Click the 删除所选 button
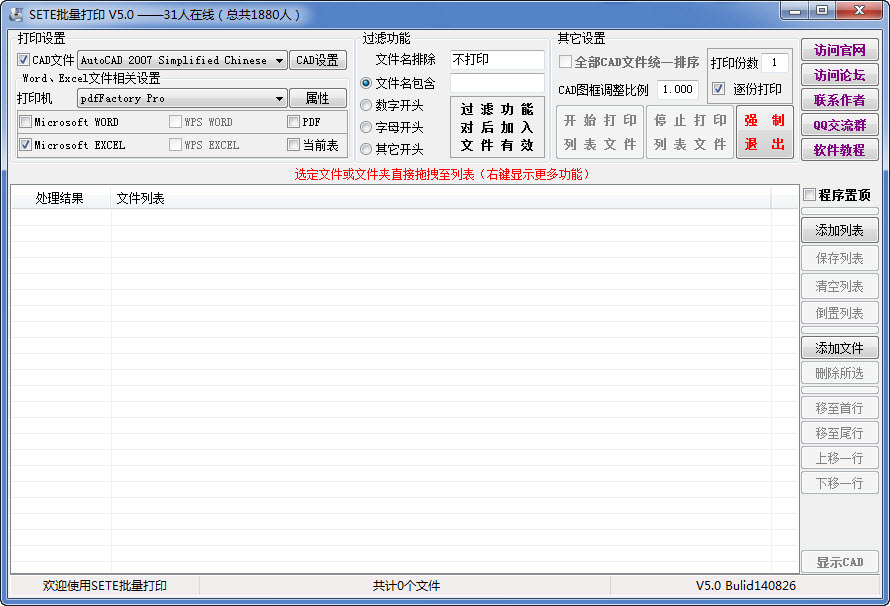 [839, 373]
